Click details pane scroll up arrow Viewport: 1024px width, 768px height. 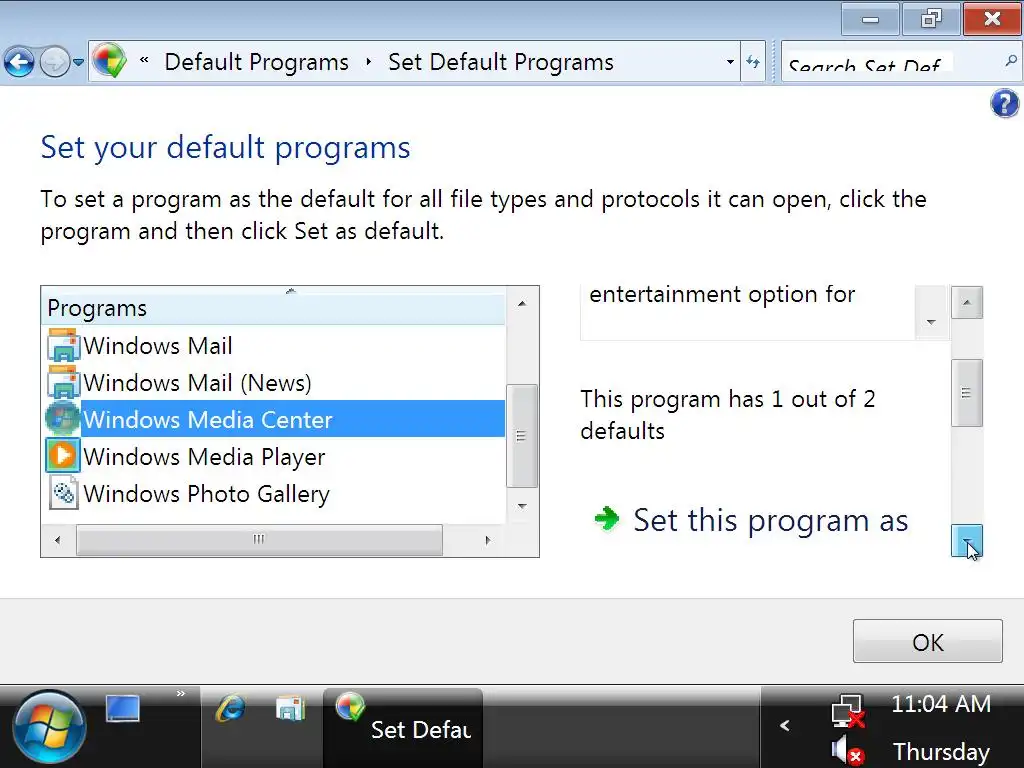(967, 302)
